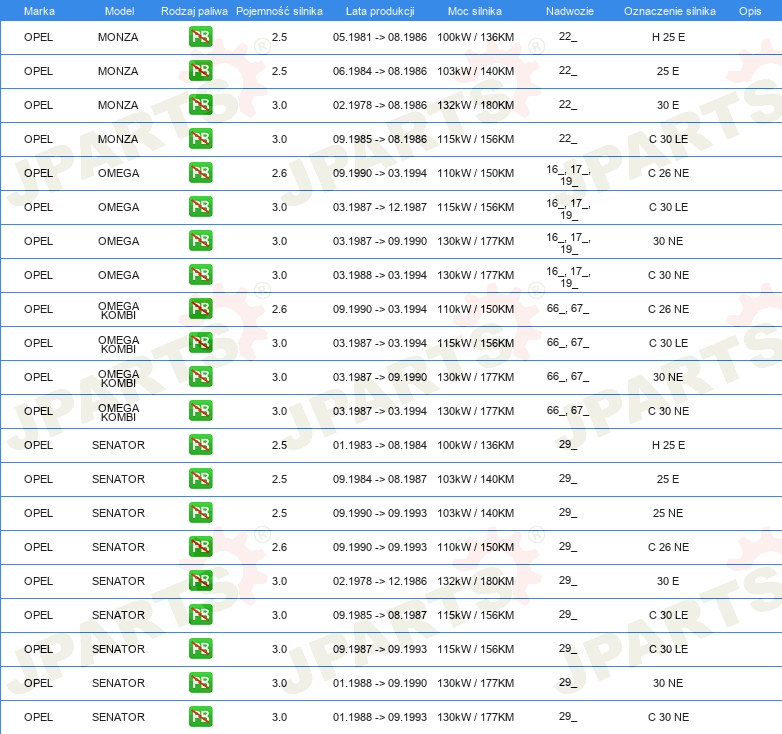Click fuel icon in Senator 25 NE row
This screenshot has height=734, width=782.
tap(200, 513)
